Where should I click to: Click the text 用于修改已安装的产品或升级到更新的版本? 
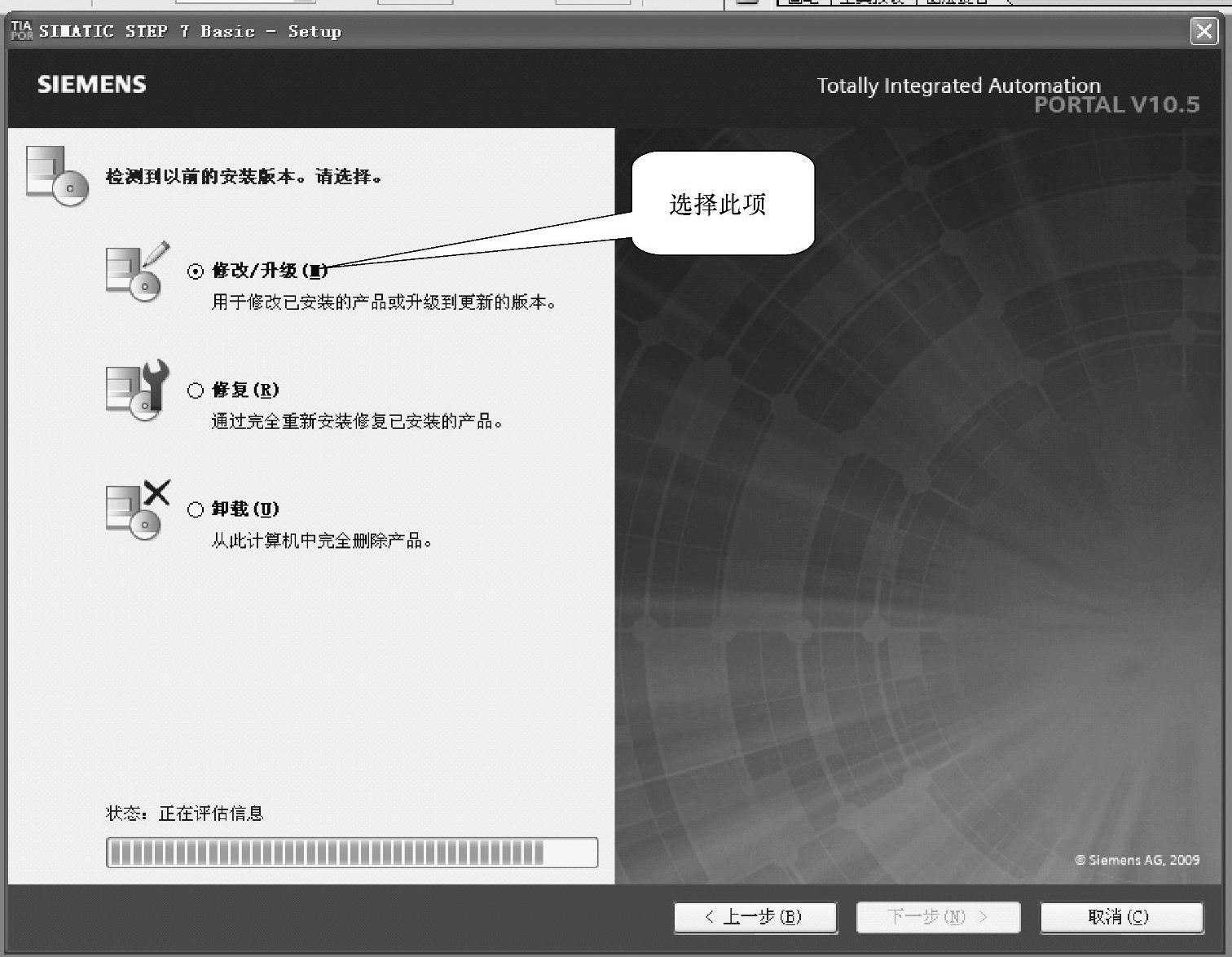coord(384,302)
